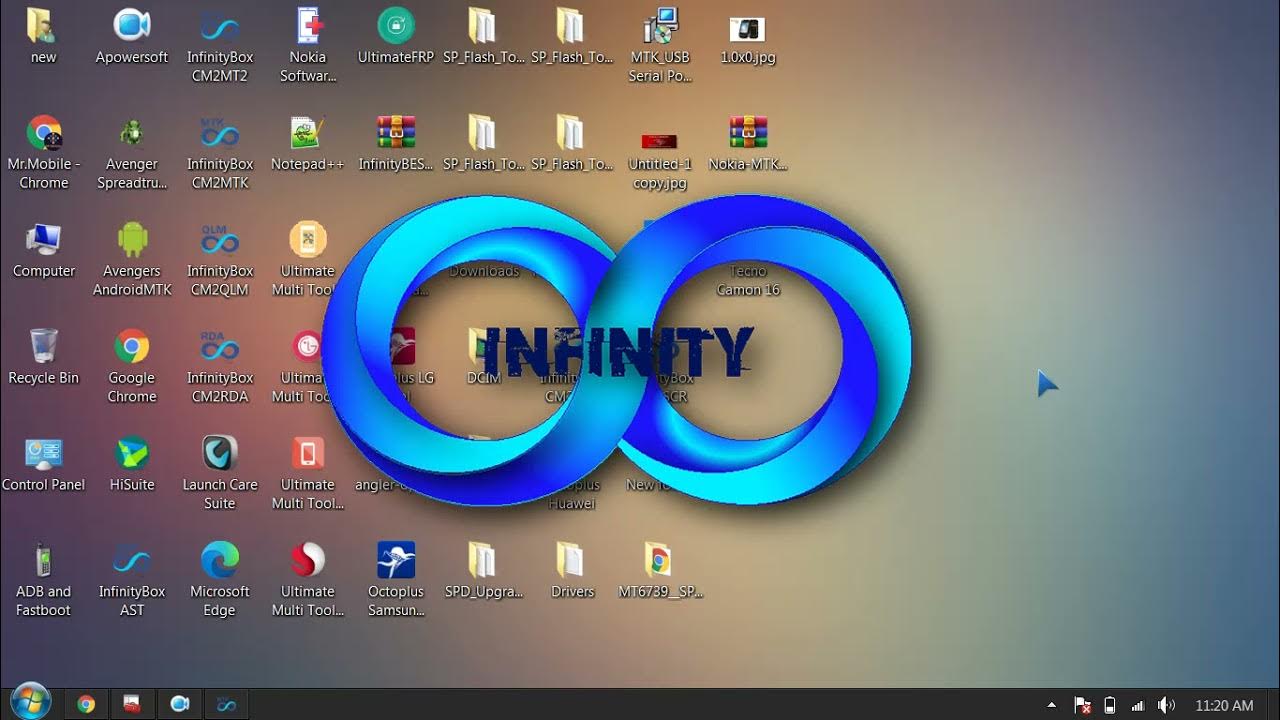
Task: Open Launch Care Suite shortcut
Action: [x=220, y=473]
